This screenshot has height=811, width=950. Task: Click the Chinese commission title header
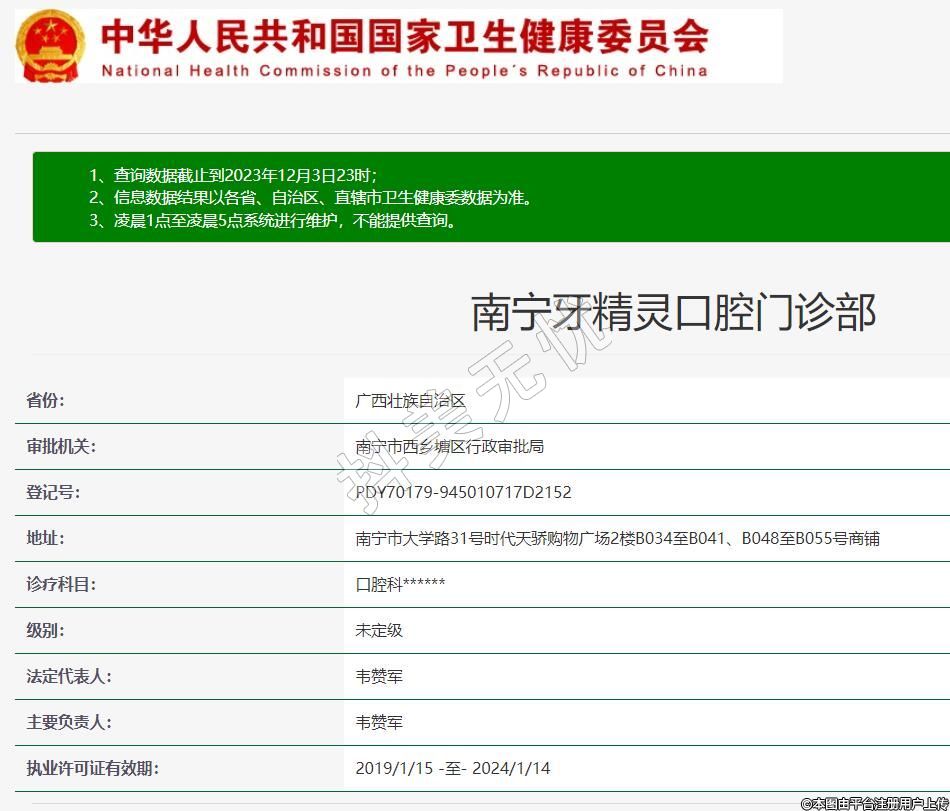[405, 36]
